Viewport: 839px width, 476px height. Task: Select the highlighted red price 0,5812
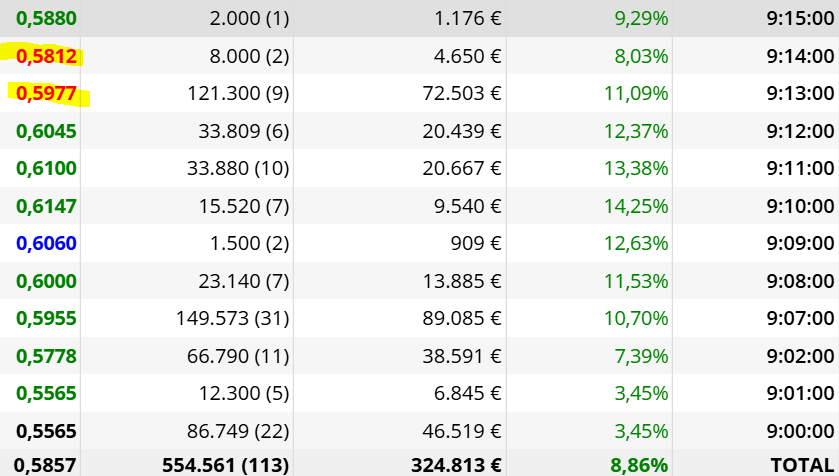click(46, 56)
